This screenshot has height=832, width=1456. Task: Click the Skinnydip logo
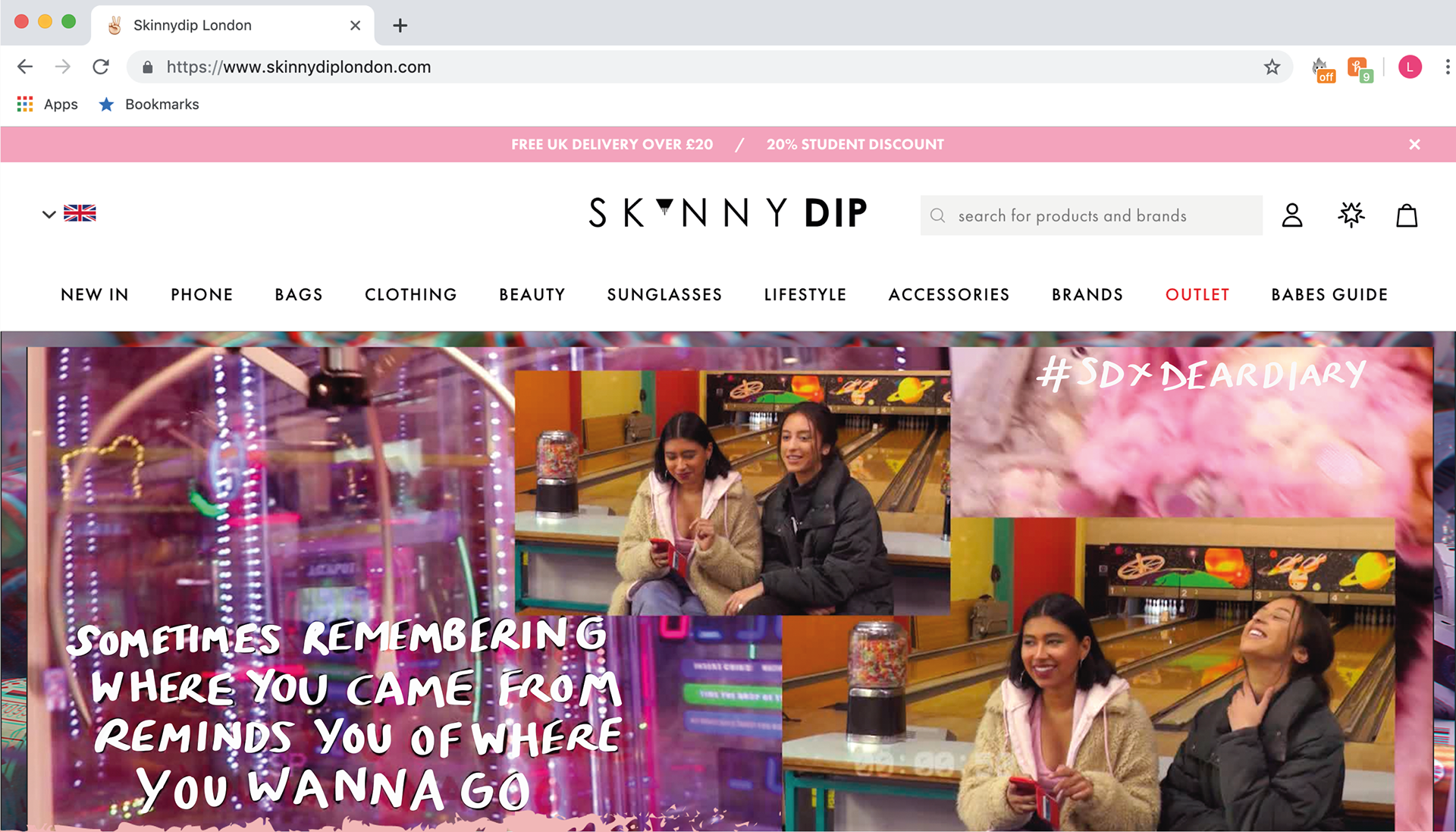[x=727, y=213]
